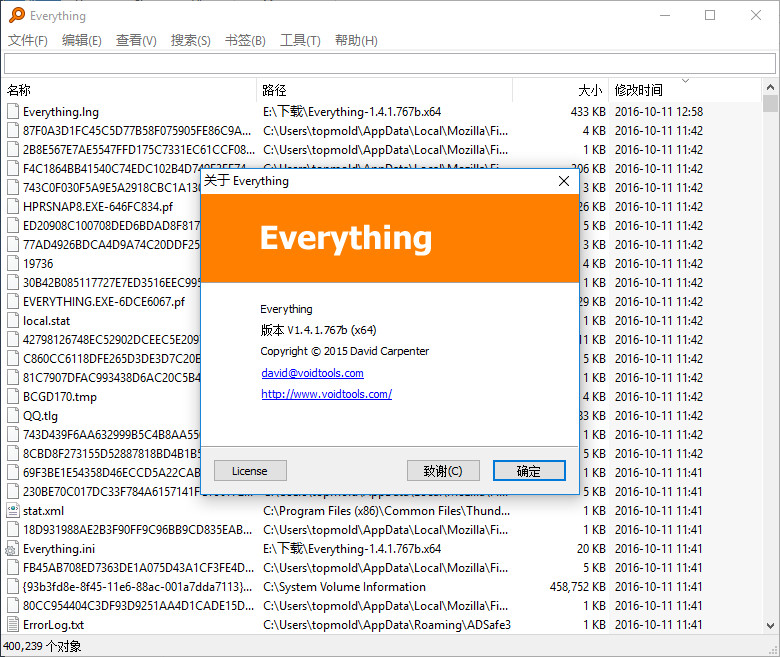Click the file icon of 42798126748EC52902DCEEC5E209
Image resolution: width=780 pixels, height=657 pixels.
point(13,340)
